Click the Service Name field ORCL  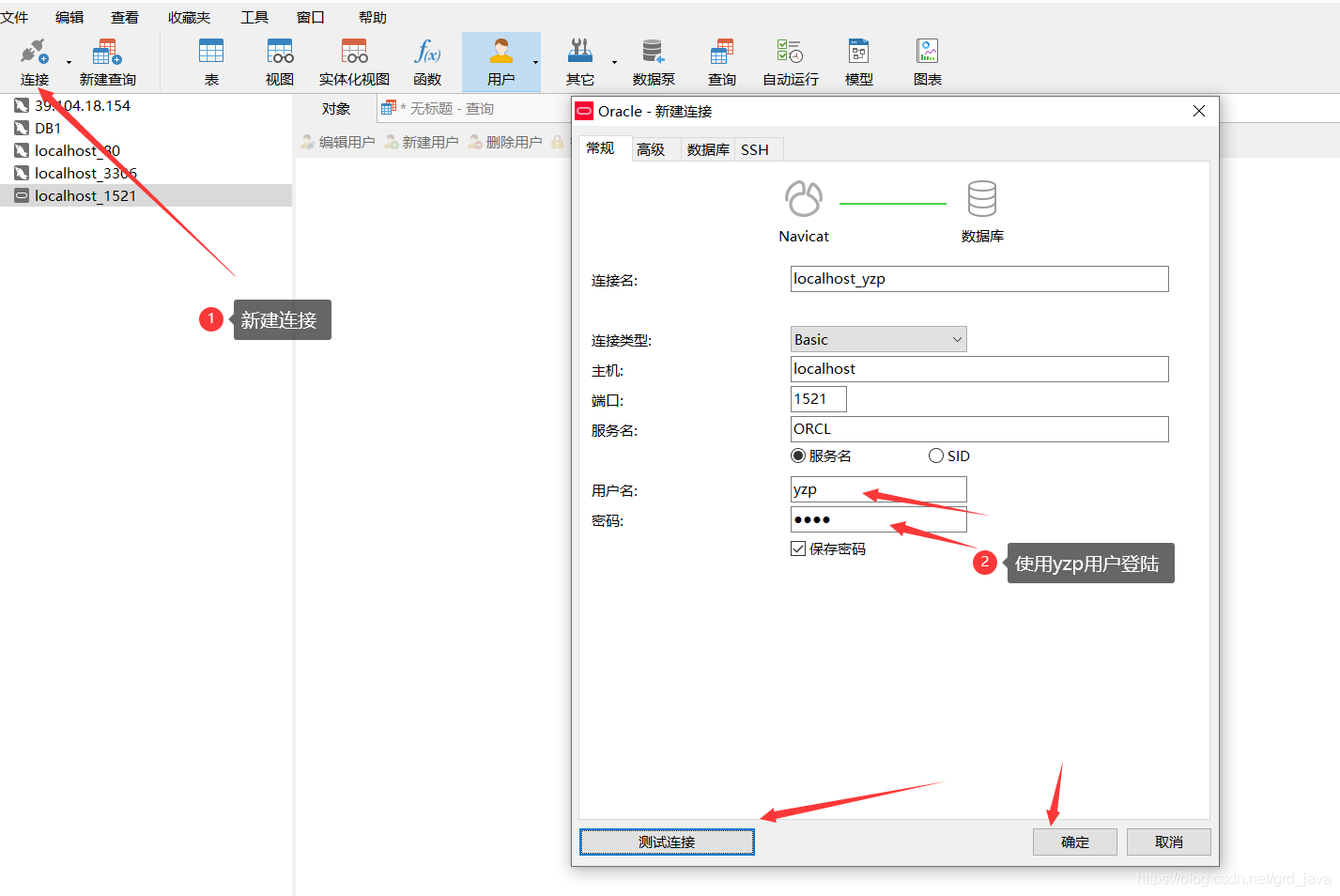(x=979, y=429)
